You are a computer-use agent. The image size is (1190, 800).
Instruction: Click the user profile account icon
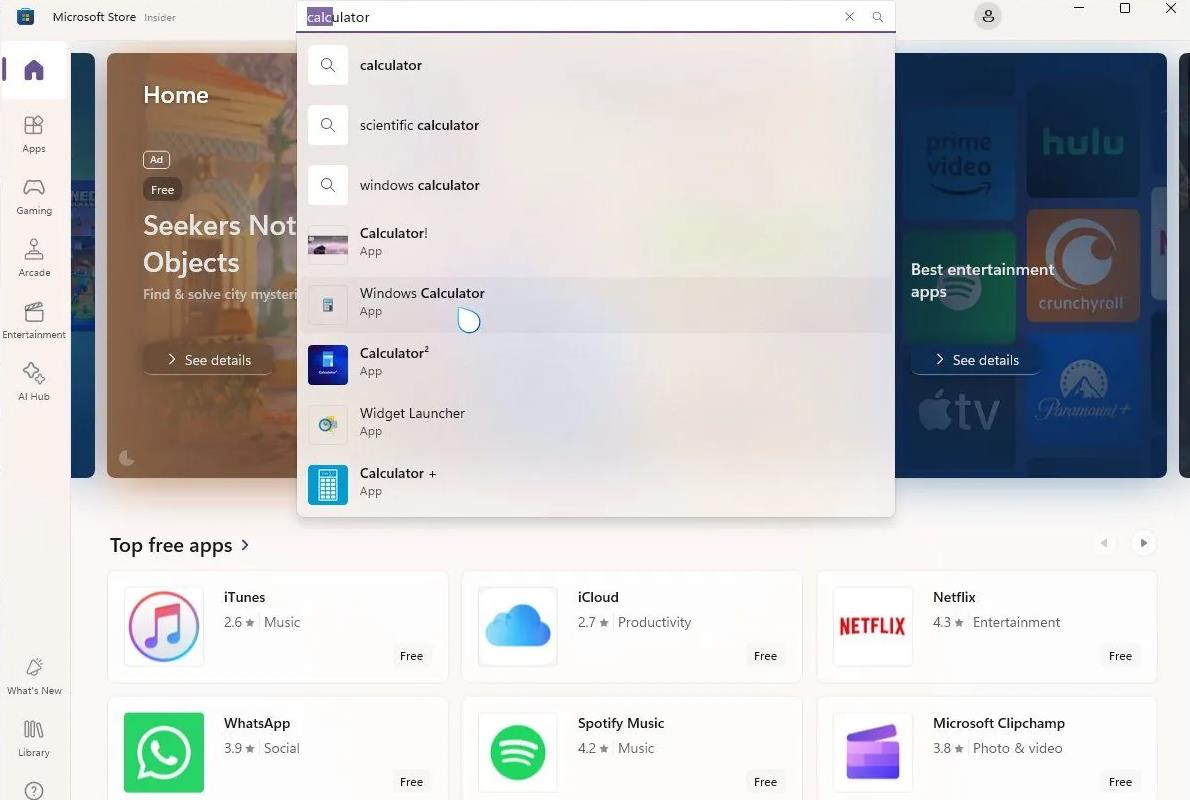tap(987, 16)
